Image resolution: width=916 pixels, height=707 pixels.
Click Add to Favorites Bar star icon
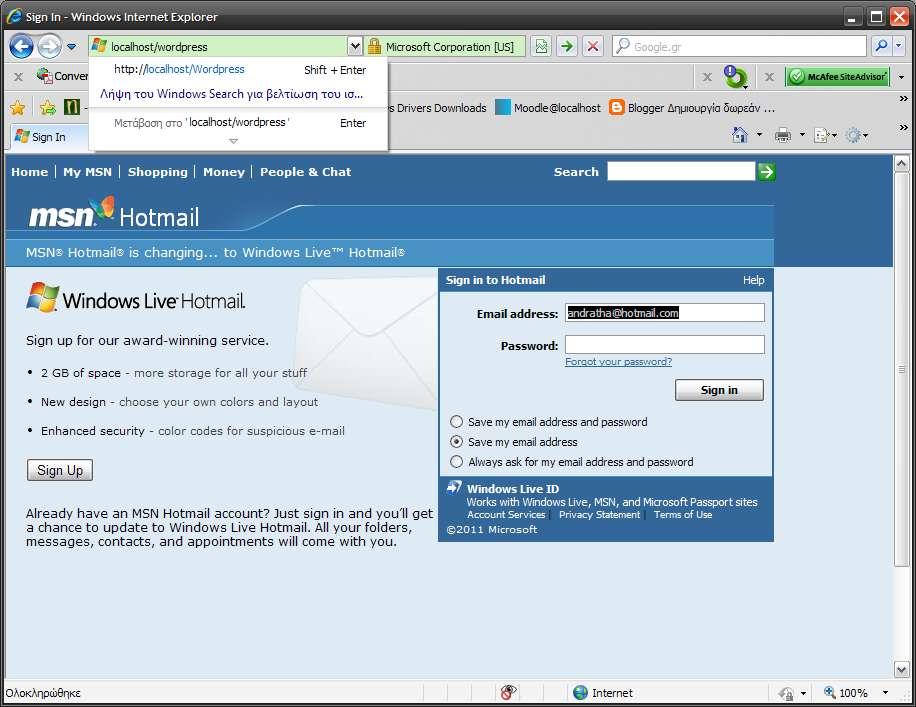pyautogui.click(x=48, y=108)
